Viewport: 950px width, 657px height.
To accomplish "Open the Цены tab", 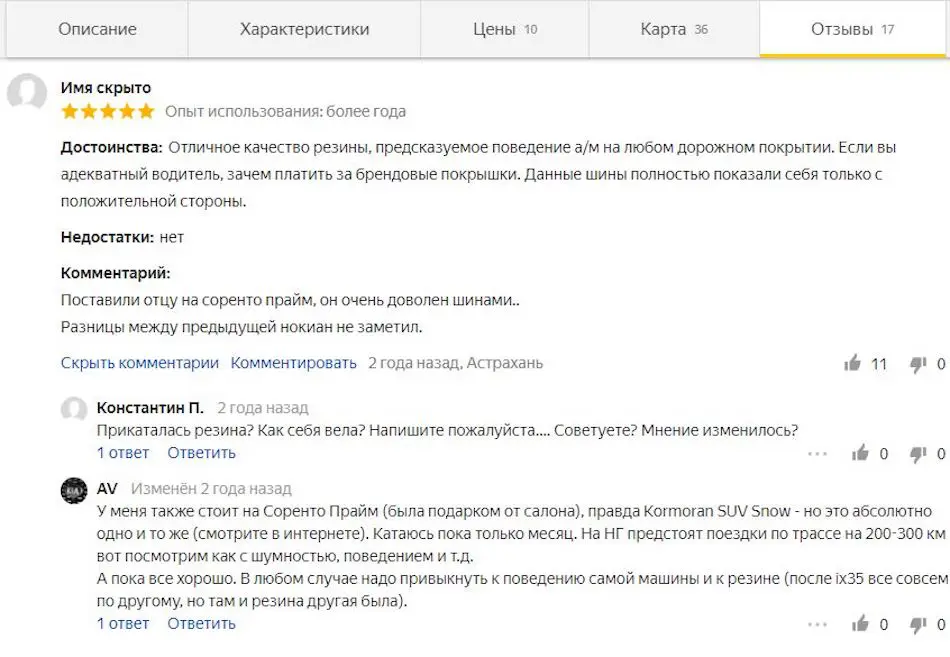I will point(505,29).
